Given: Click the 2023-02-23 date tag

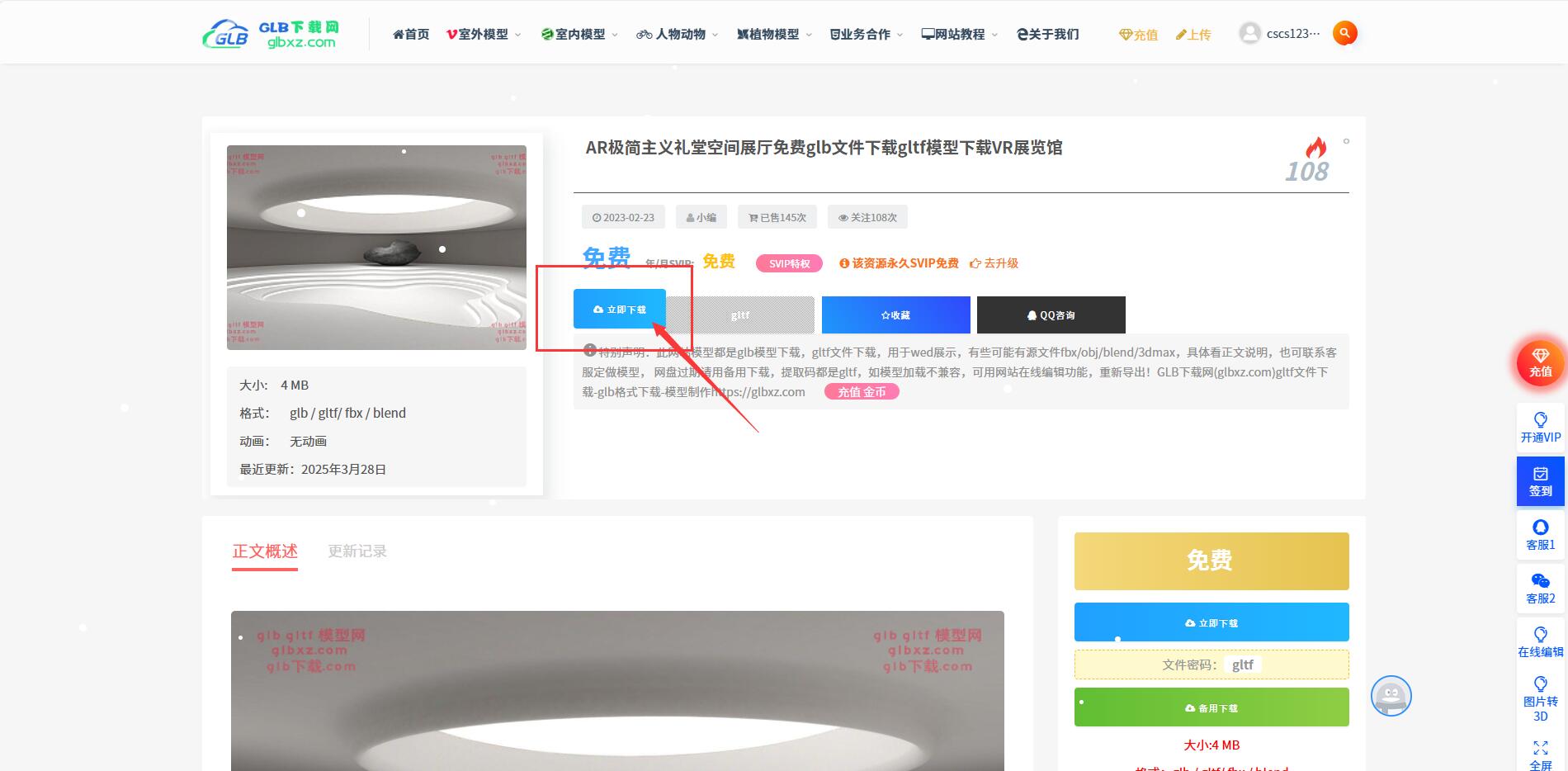Looking at the screenshot, I should (x=623, y=217).
